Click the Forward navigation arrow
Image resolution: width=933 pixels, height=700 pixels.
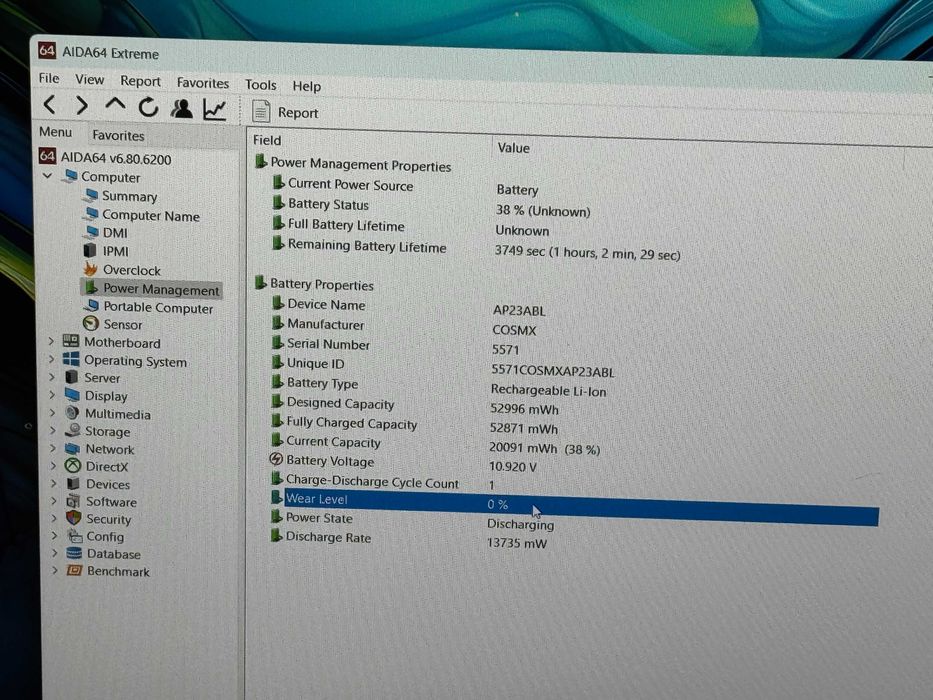coord(82,106)
